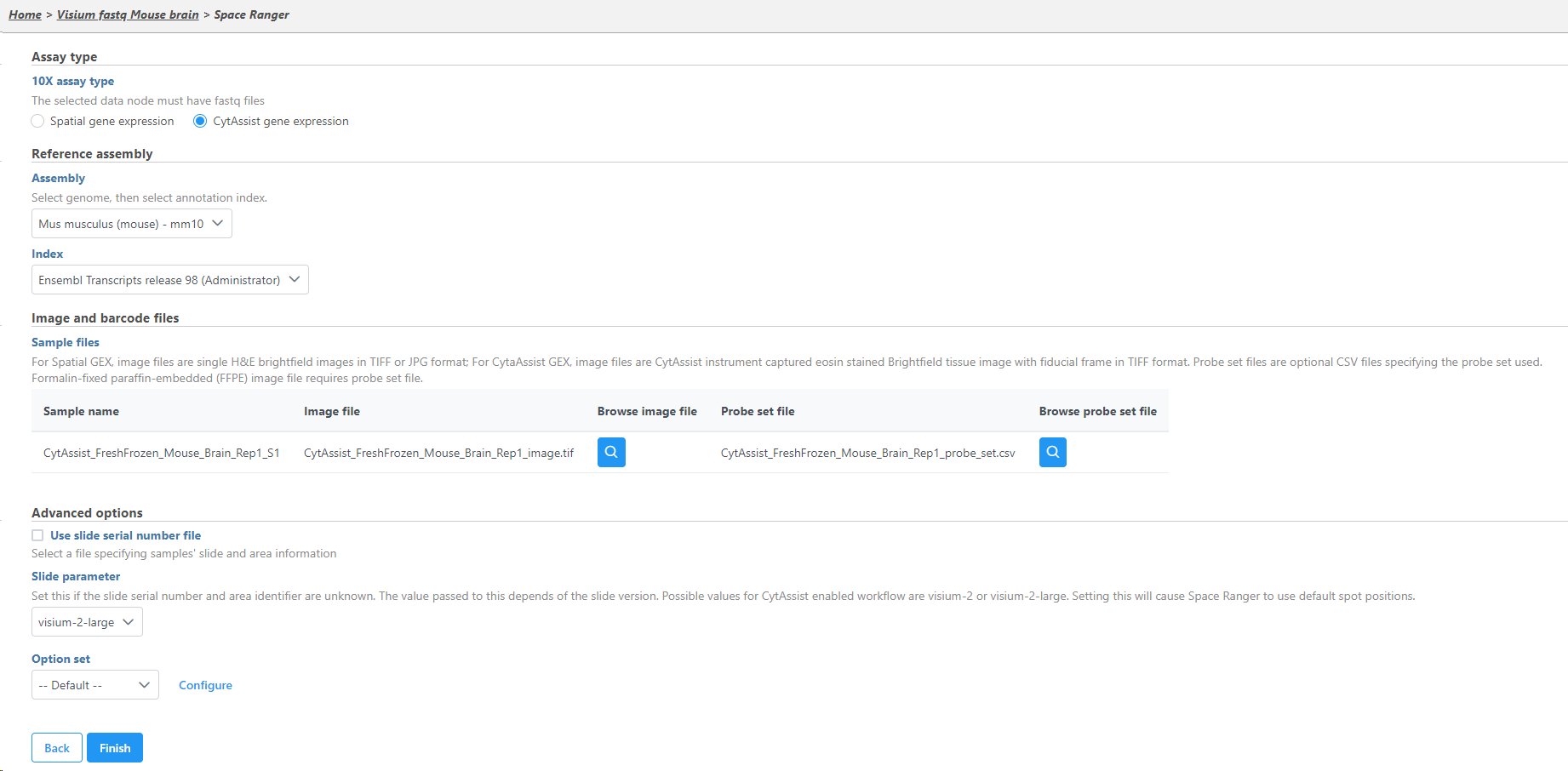Click the Sample name column header

[81, 411]
